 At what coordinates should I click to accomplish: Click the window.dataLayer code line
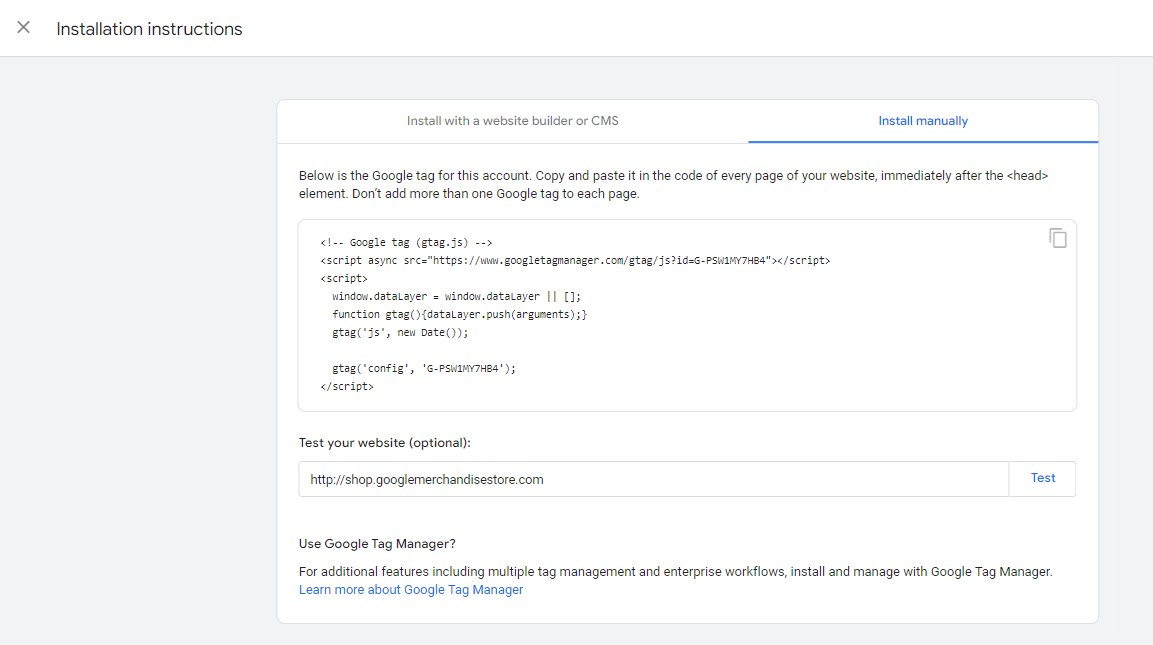(x=456, y=296)
